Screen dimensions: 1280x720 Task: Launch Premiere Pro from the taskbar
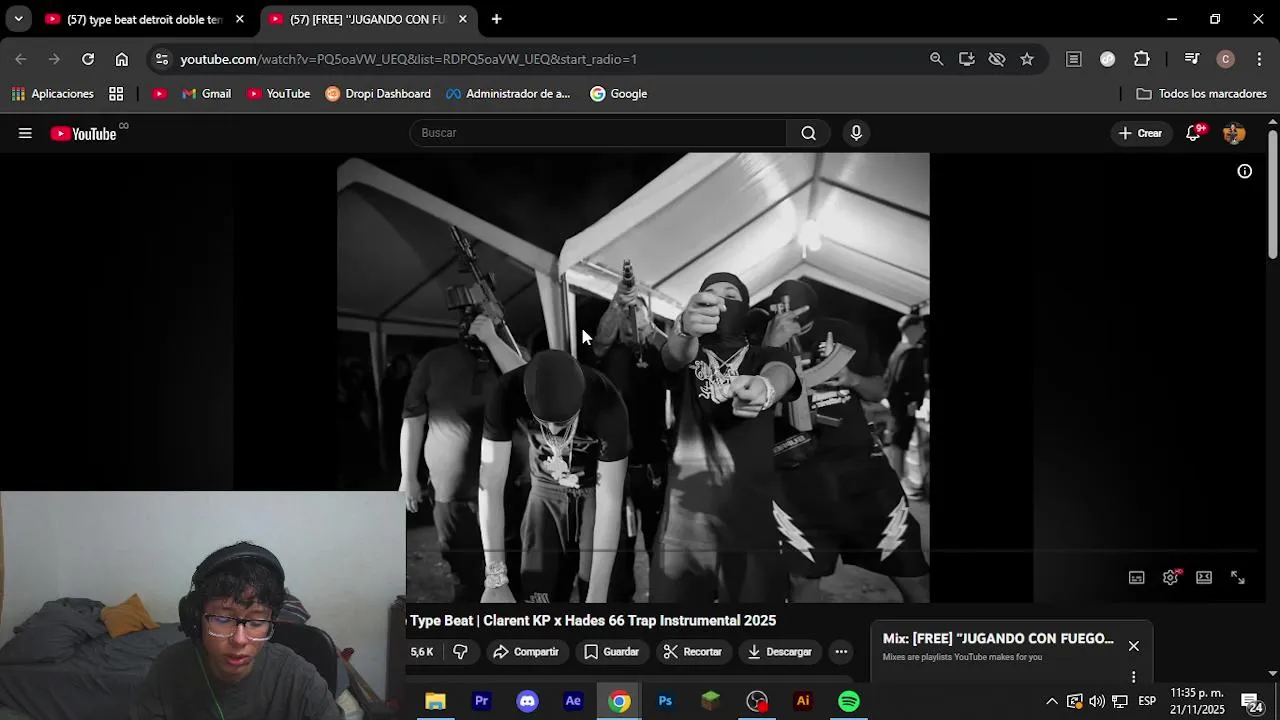481,701
